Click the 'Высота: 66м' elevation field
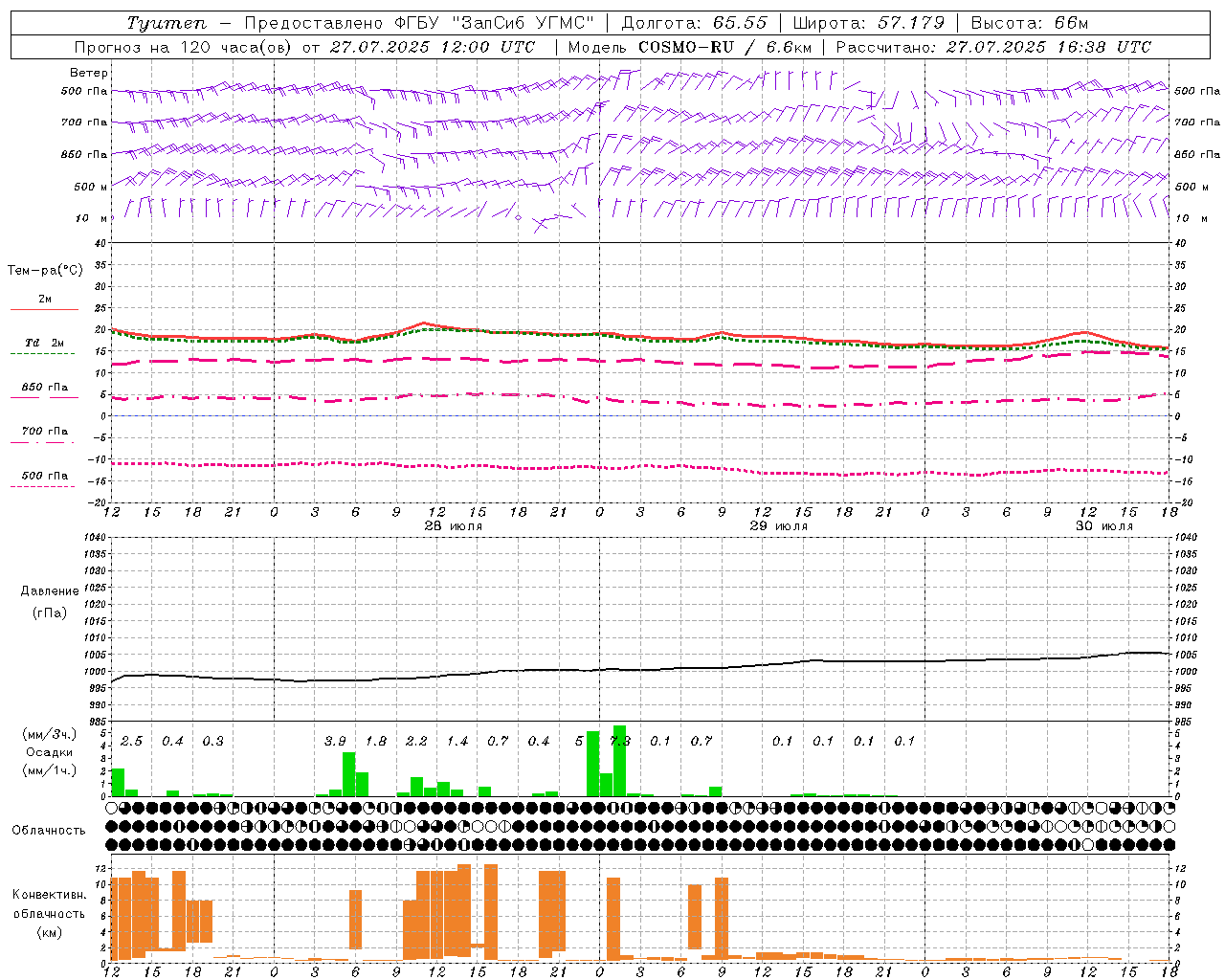This screenshot has height=980, width=1225. [1030, 23]
